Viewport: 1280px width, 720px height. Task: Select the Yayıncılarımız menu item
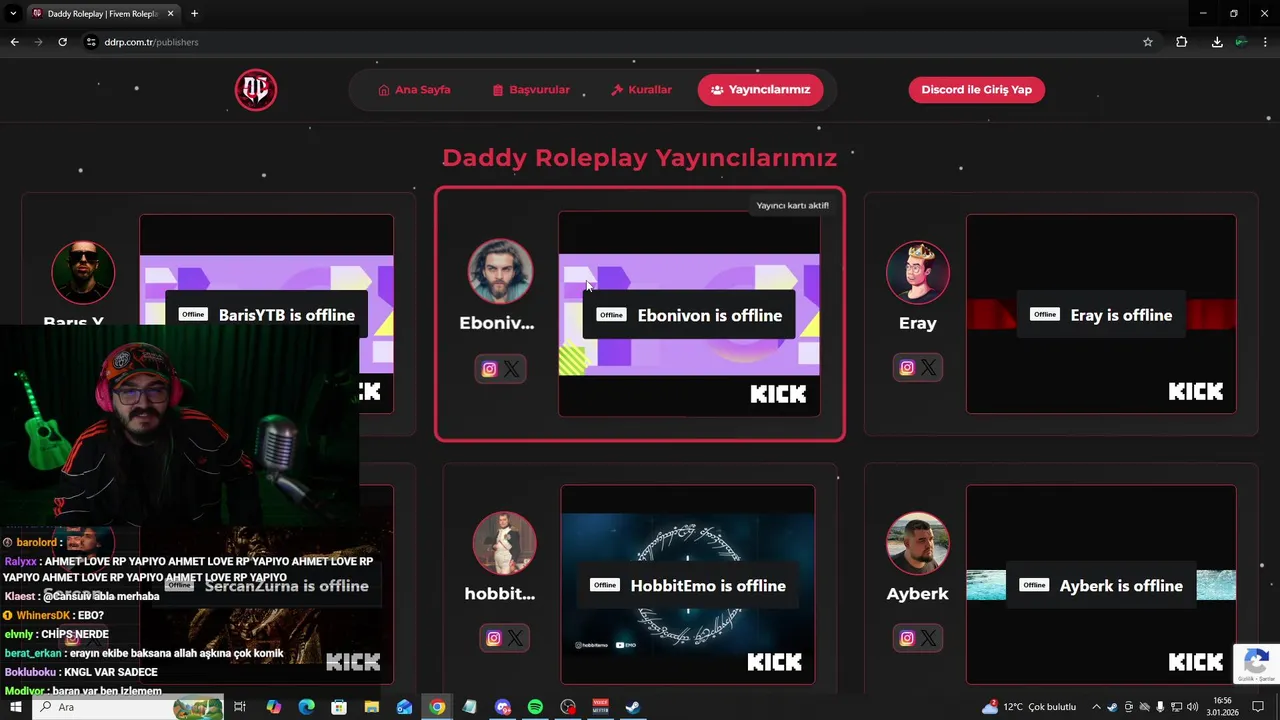760,90
